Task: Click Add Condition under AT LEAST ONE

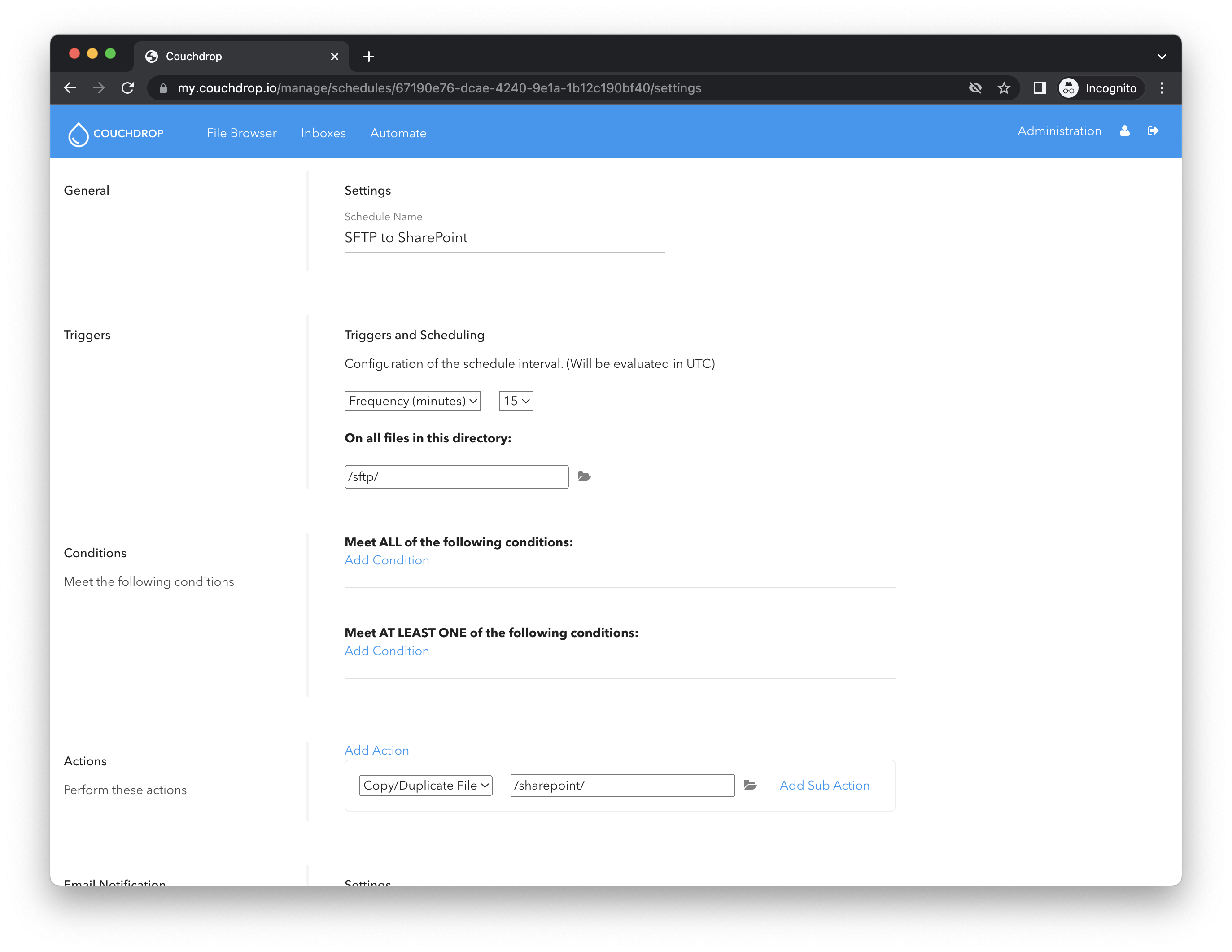Action: click(x=387, y=651)
